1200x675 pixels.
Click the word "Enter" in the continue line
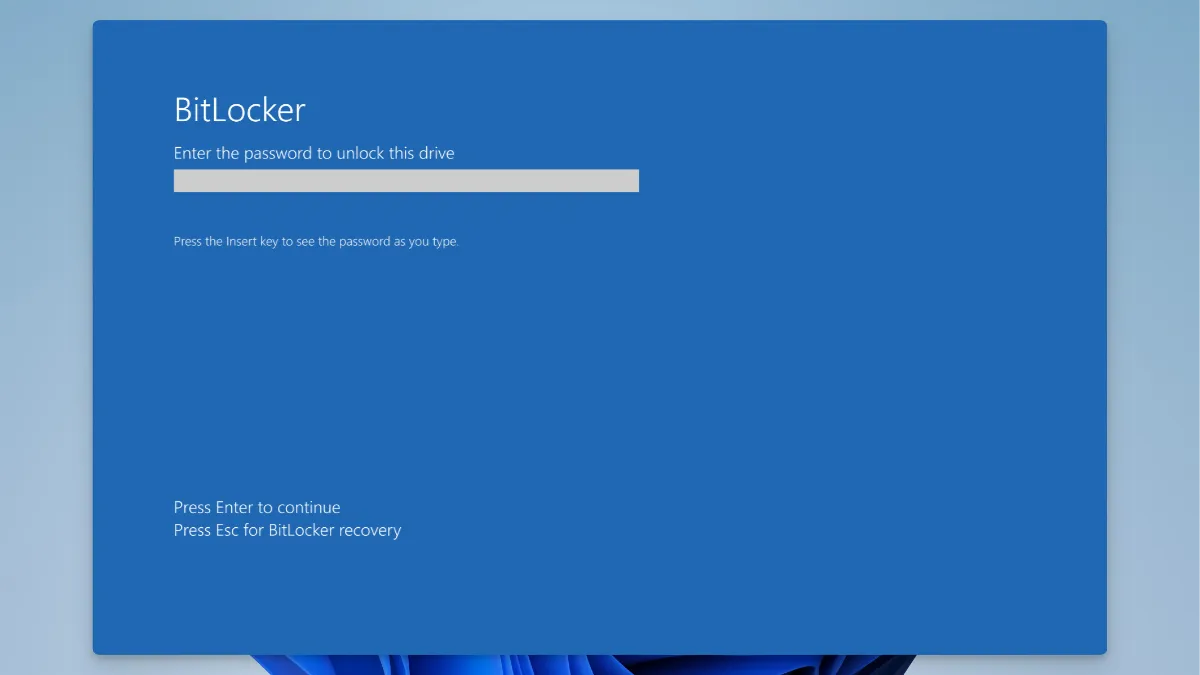[x=234, y=507]
